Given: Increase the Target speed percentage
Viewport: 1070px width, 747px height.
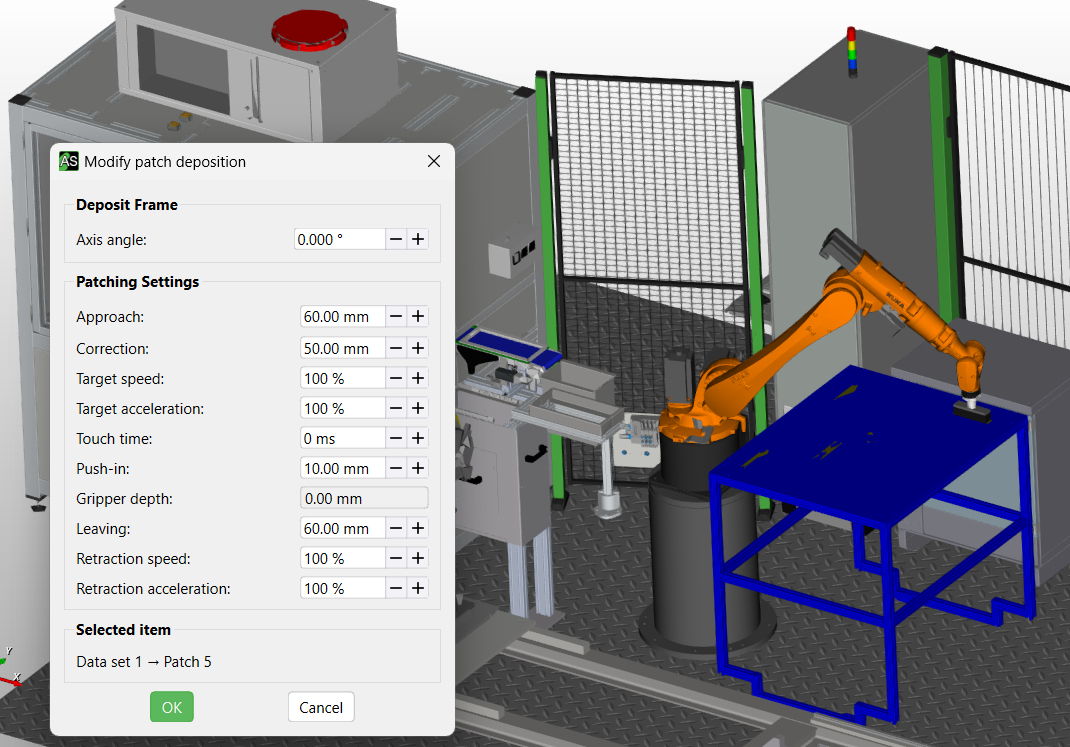Looking at the screenshot, I should point(418,378).
